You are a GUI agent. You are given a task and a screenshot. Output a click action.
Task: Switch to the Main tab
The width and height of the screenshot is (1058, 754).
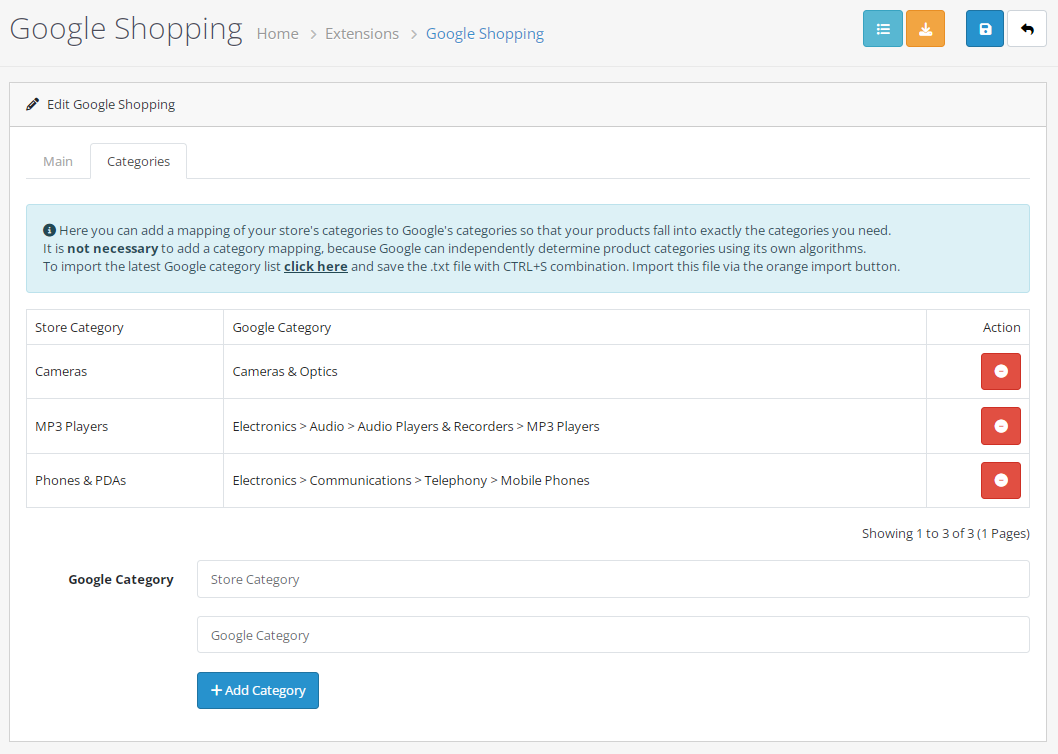point(58,161)
